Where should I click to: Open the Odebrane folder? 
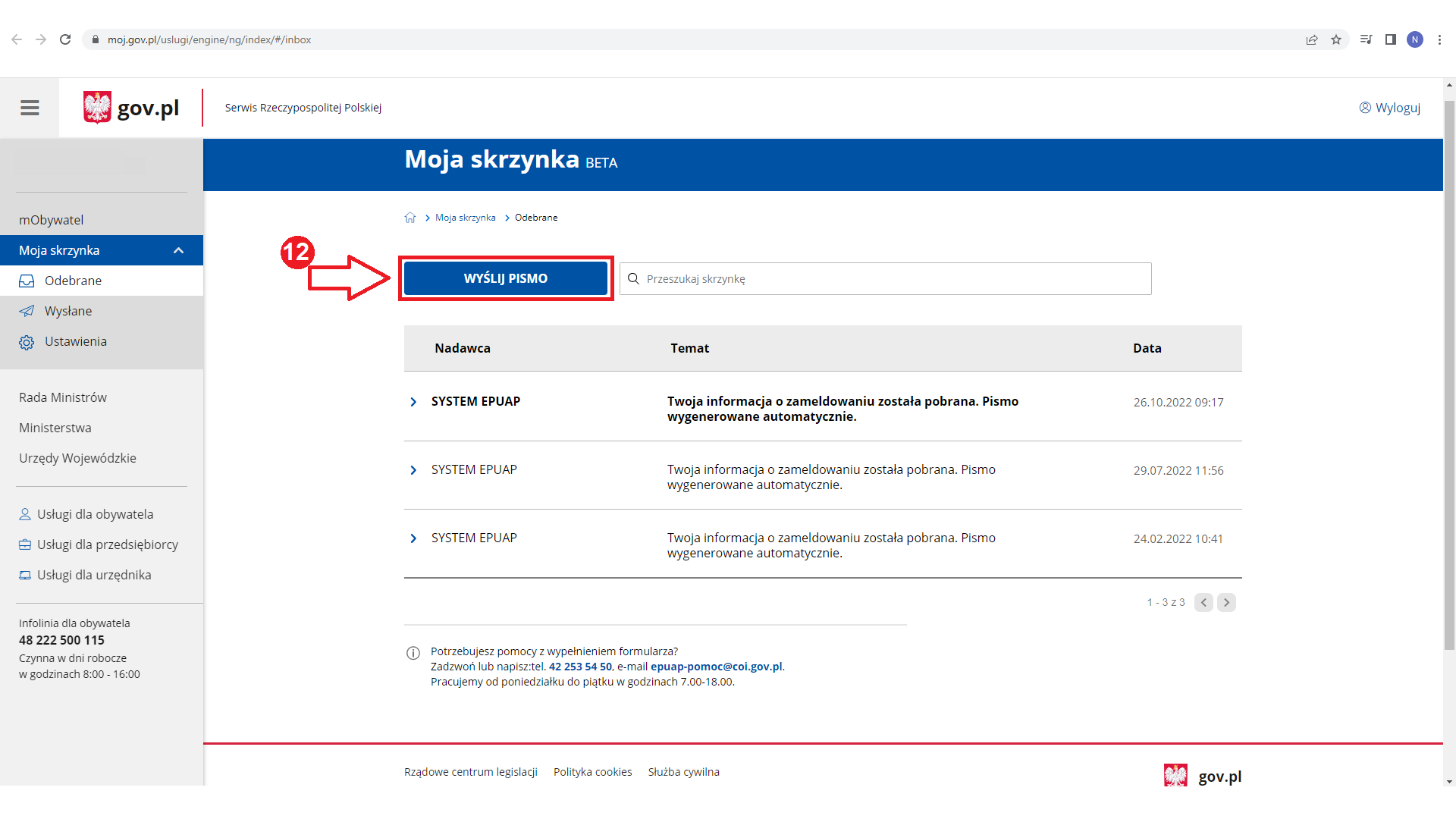point(102,281)
